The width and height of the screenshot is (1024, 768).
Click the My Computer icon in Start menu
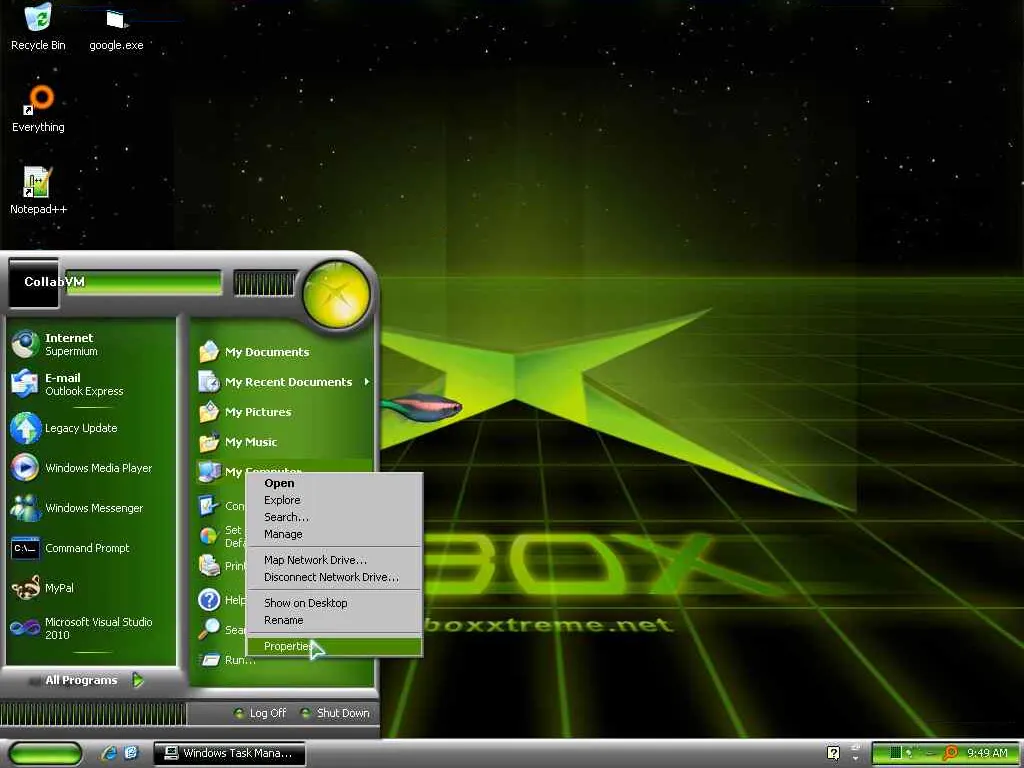coord(210,472)
